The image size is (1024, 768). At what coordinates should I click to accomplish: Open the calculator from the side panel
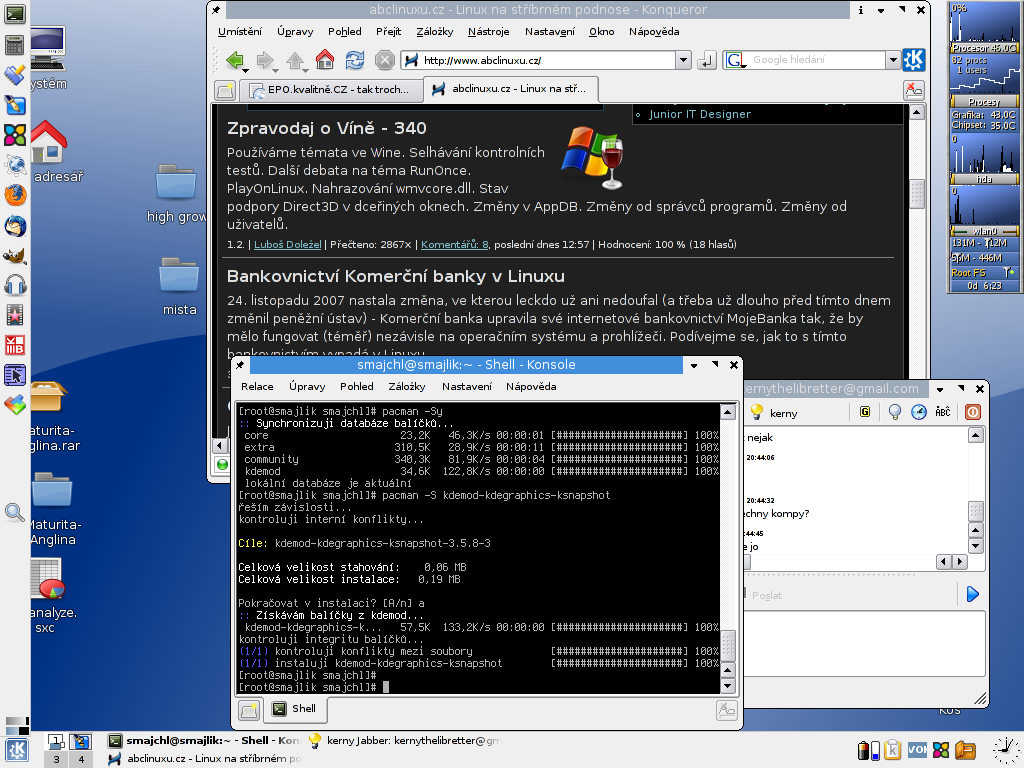coord(14,44)
